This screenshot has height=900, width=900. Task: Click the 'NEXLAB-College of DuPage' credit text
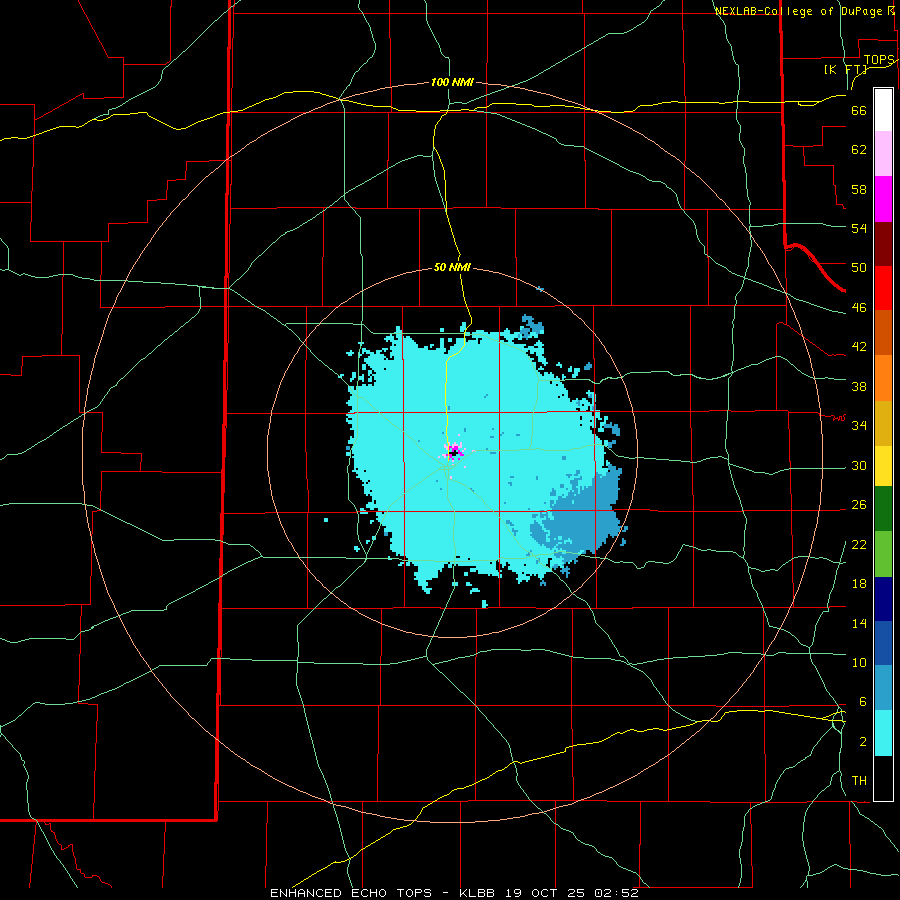[798, 11]
